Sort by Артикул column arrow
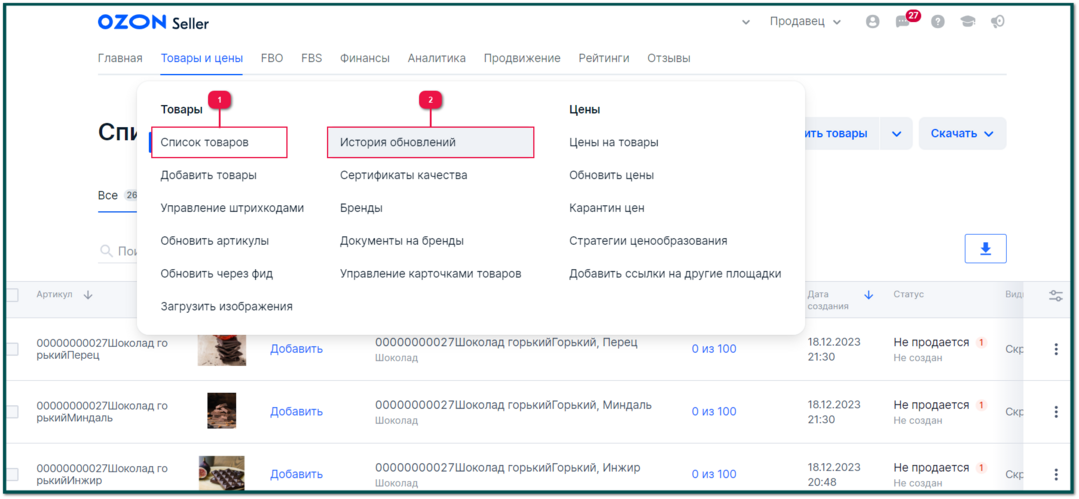This screenshot has height=499, width=1079. click(x=87, y=295)
